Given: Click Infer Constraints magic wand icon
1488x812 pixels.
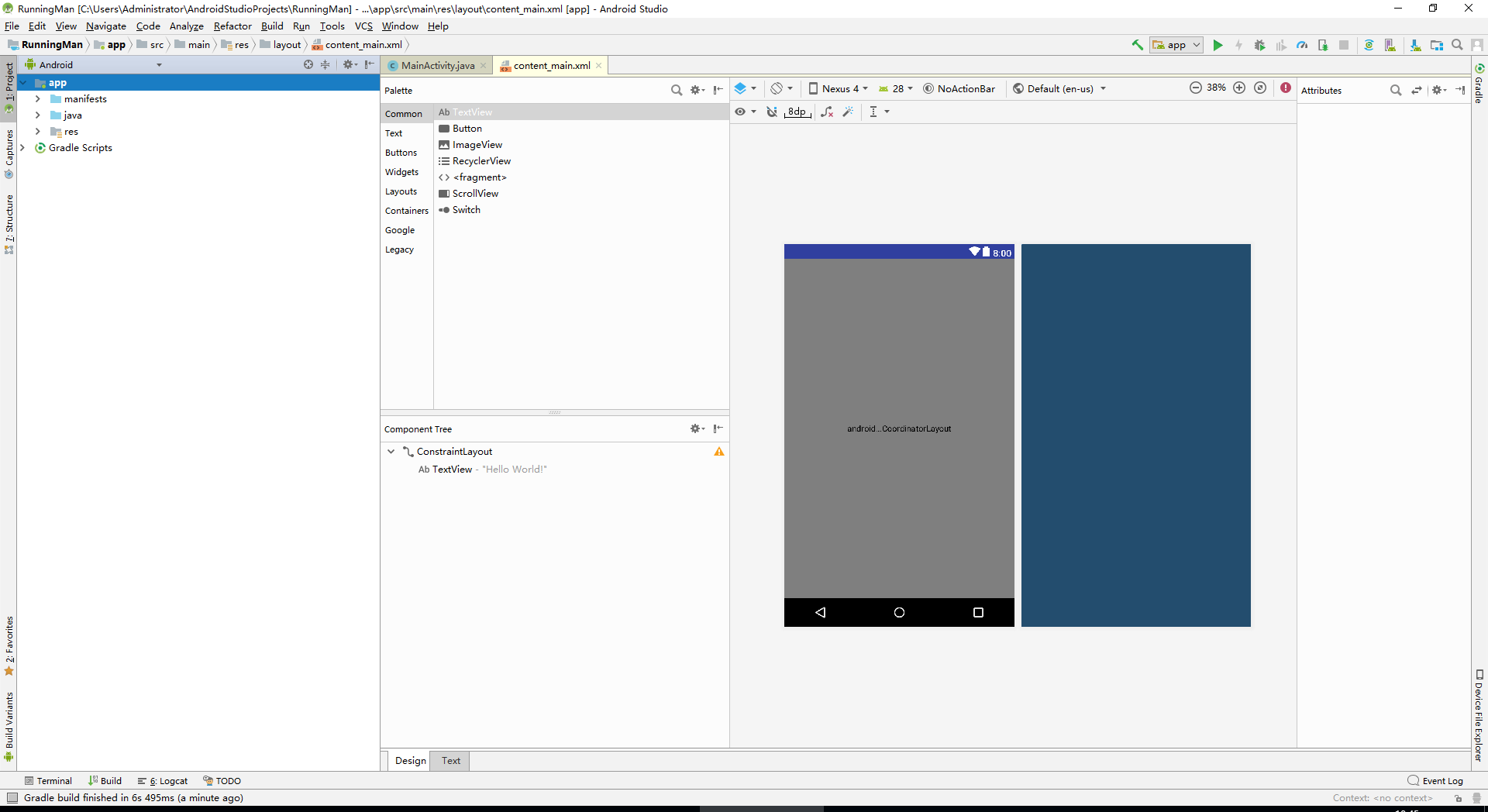Looking at the screenshot, I should [848, 112].
